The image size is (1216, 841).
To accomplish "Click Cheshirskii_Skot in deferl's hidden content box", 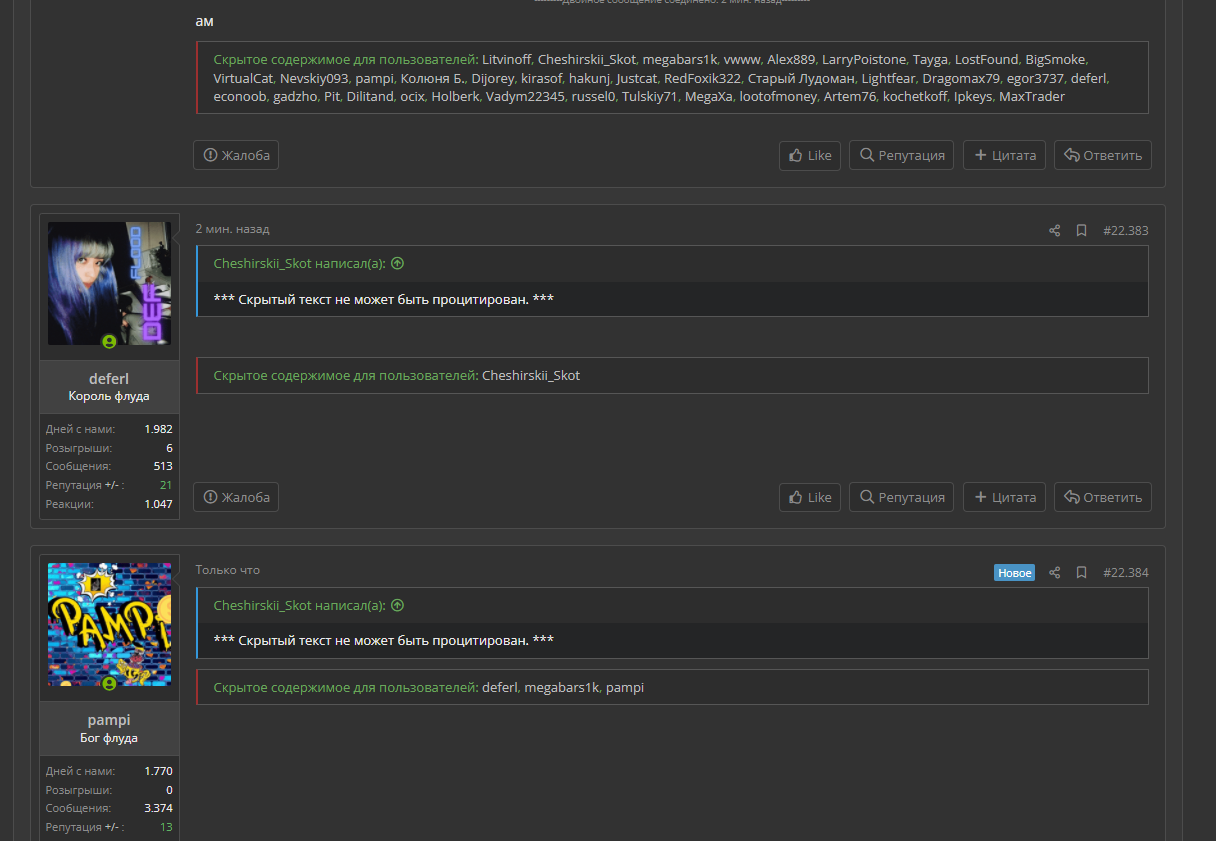I will [x=531, y=376].
